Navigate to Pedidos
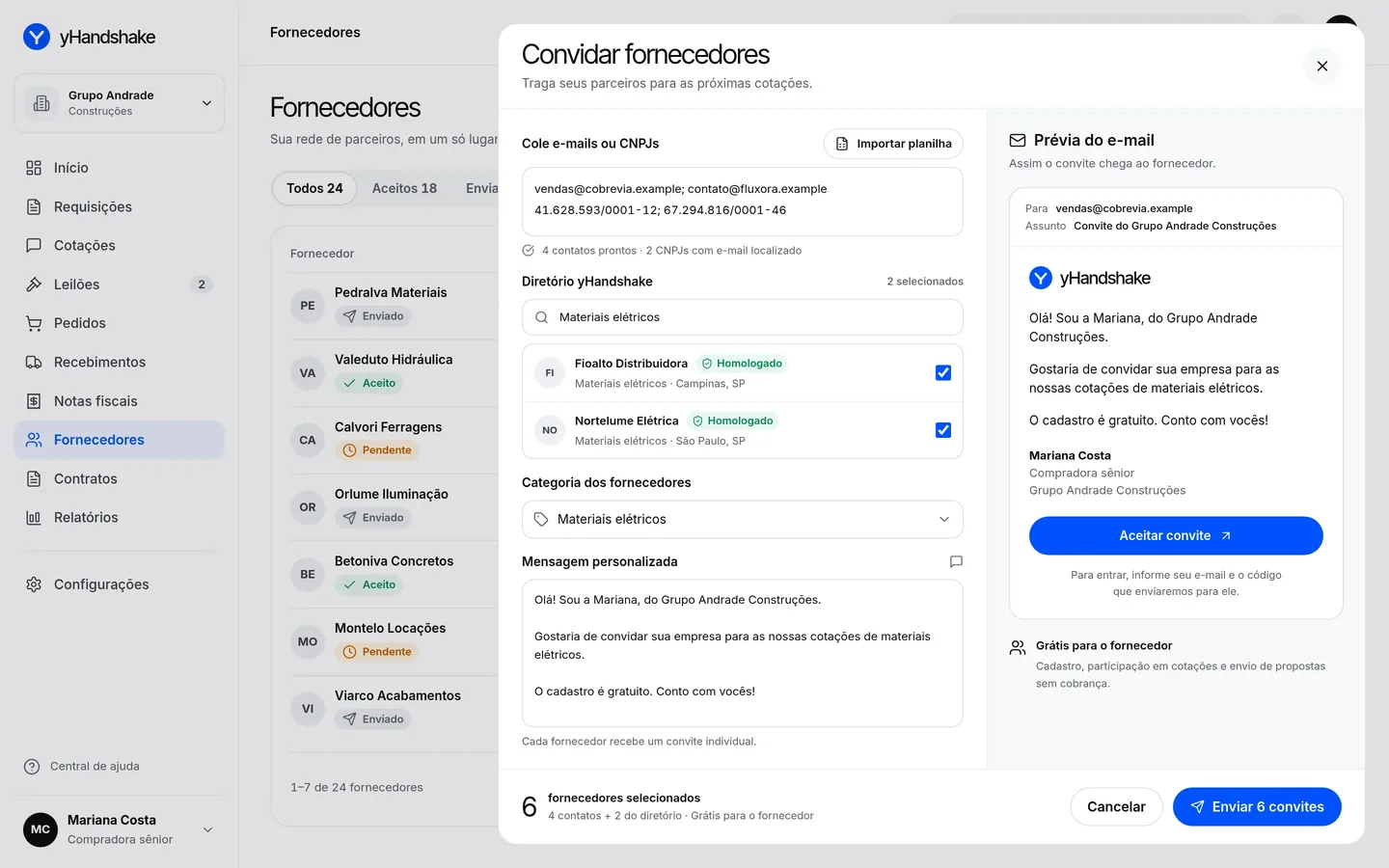This screenshot has width=1389, height=868. coord(120,323)
